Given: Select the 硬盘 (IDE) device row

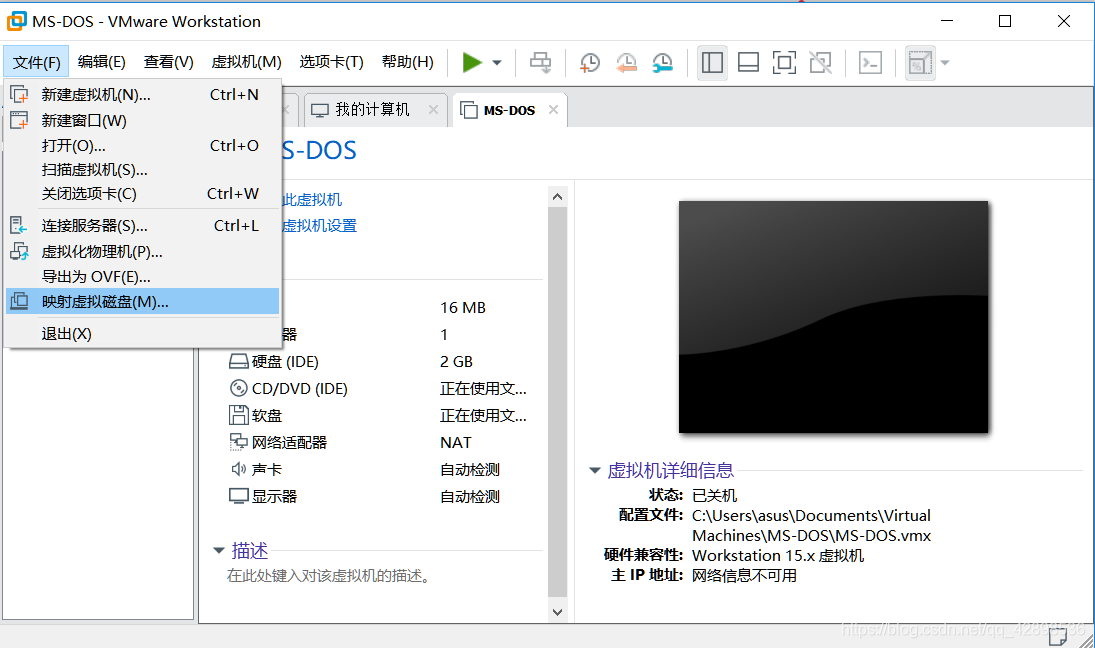Looking at the screenshot, I should (381, 362).
